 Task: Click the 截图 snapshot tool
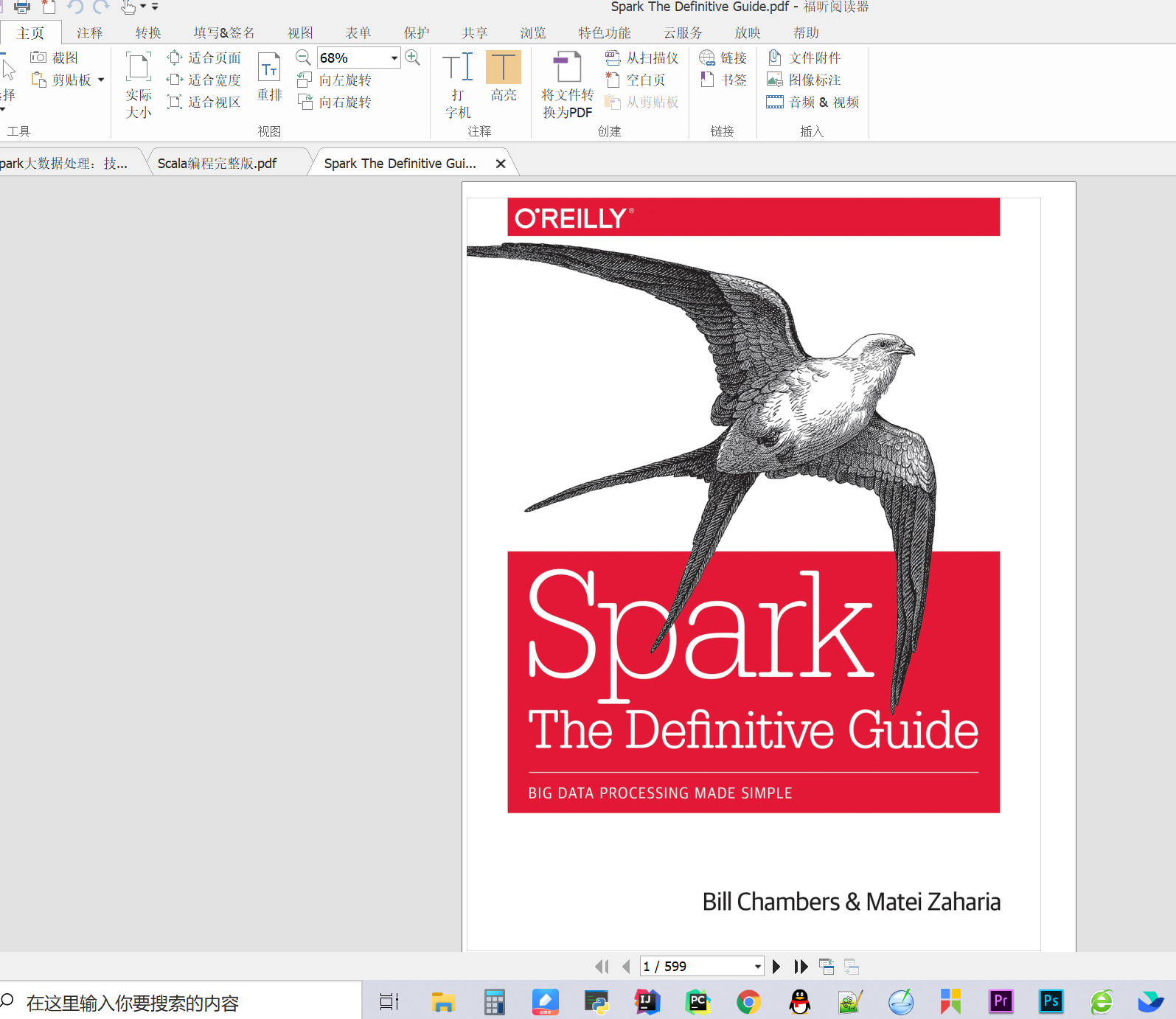pos(55,58)
